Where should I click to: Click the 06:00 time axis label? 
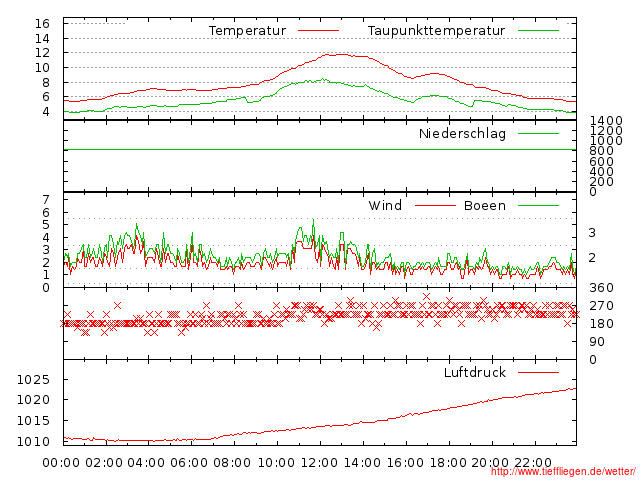(x=189, y=463)
